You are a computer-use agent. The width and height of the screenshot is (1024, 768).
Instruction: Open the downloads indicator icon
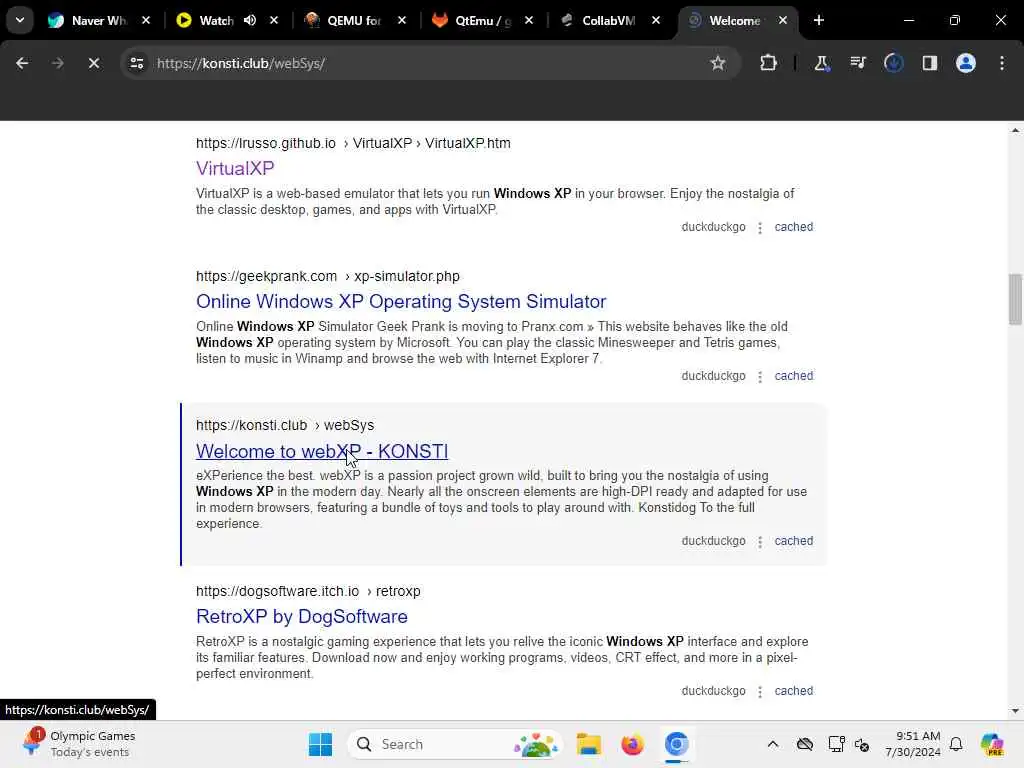893,63
